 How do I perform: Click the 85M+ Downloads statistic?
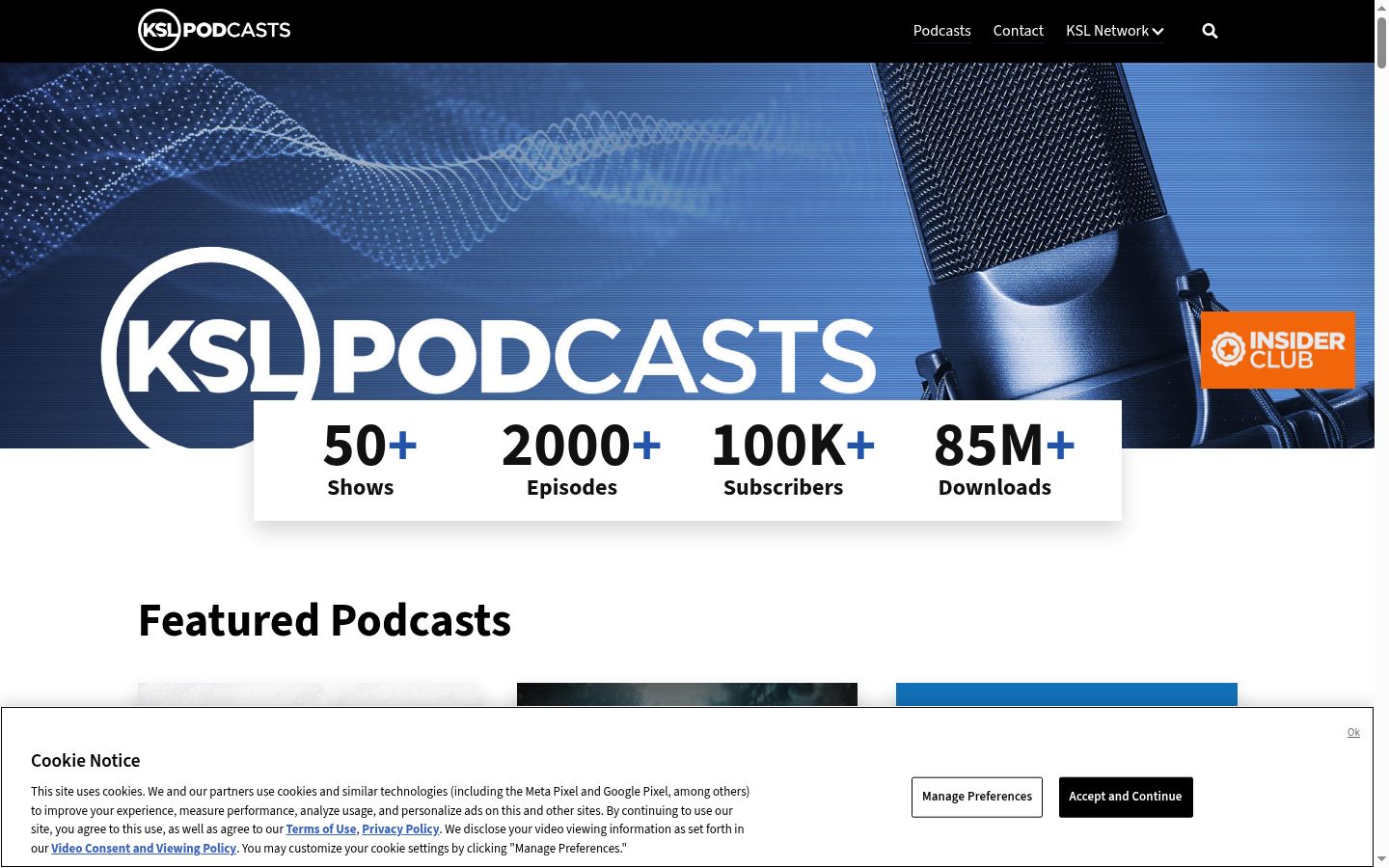1004,460
